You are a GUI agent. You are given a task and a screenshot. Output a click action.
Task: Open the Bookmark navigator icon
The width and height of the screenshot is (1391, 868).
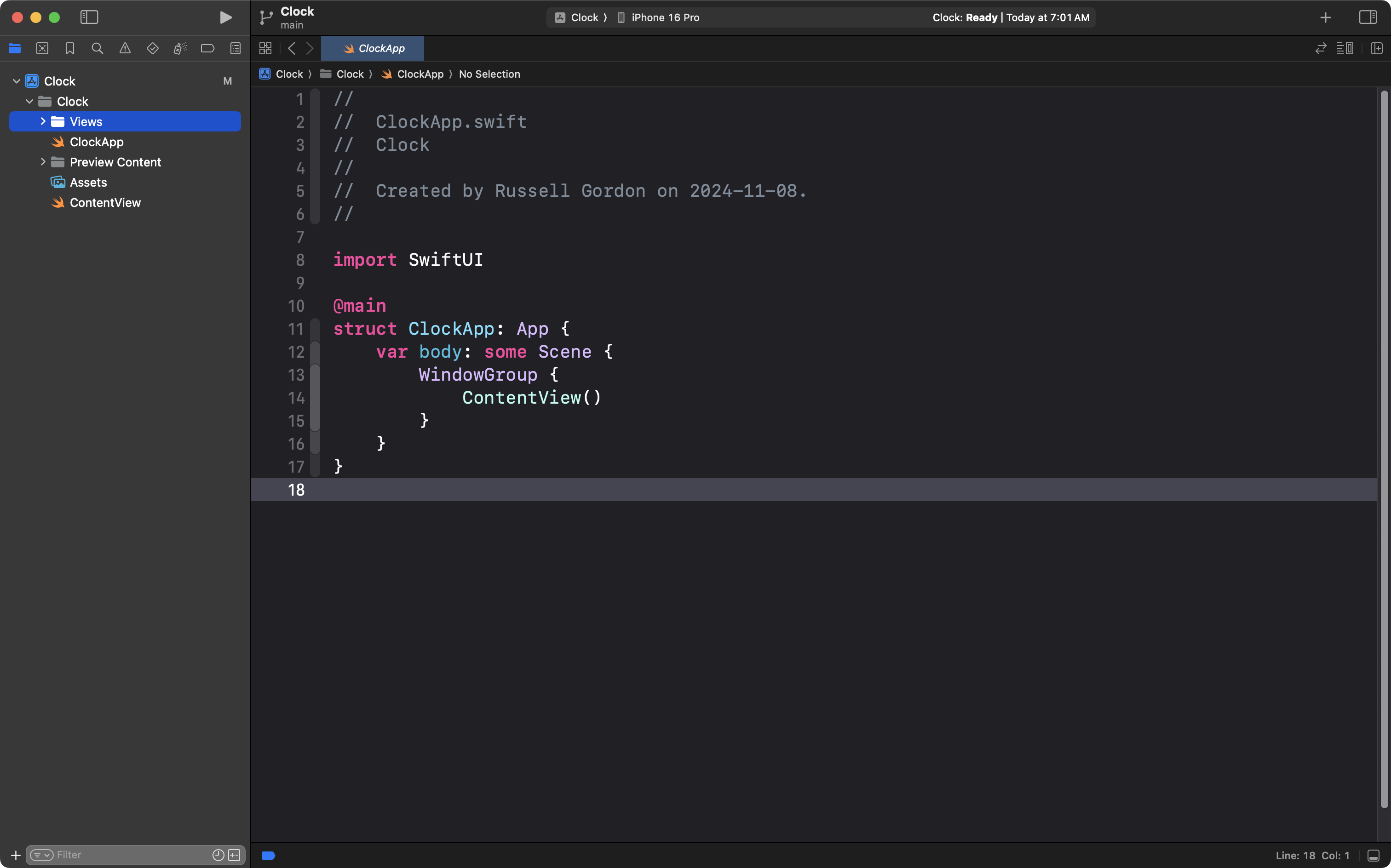[x=70, y=49]
